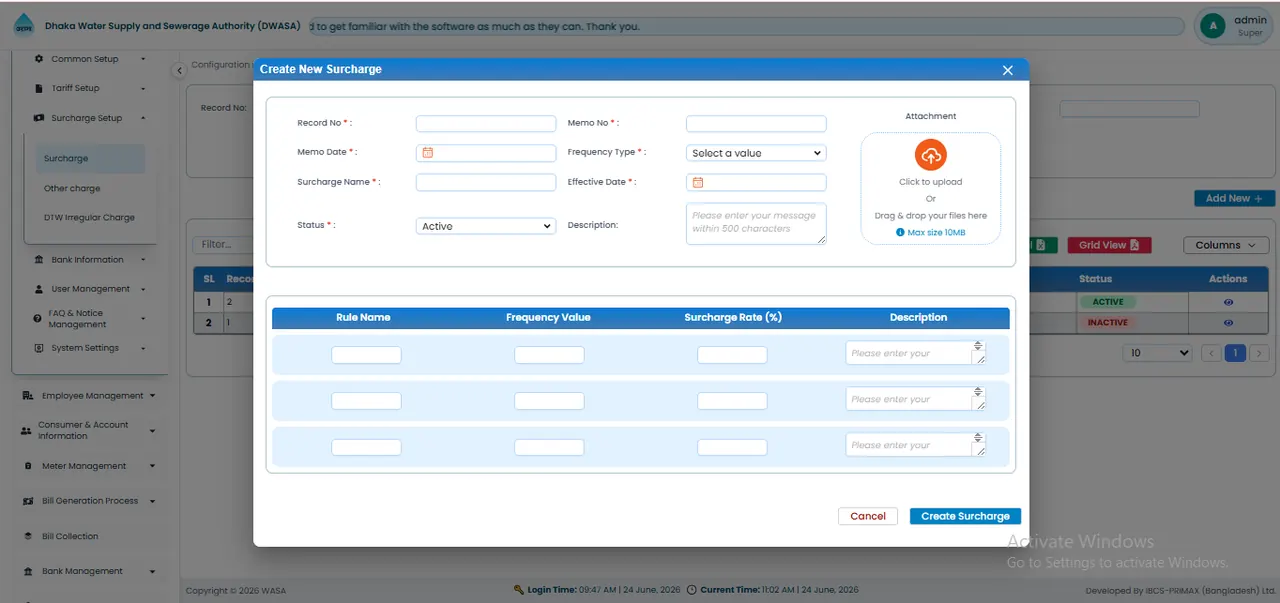Click the Bill Collection sidebar icon
This screenshot has width=1280, height=603.
(29, 536)
